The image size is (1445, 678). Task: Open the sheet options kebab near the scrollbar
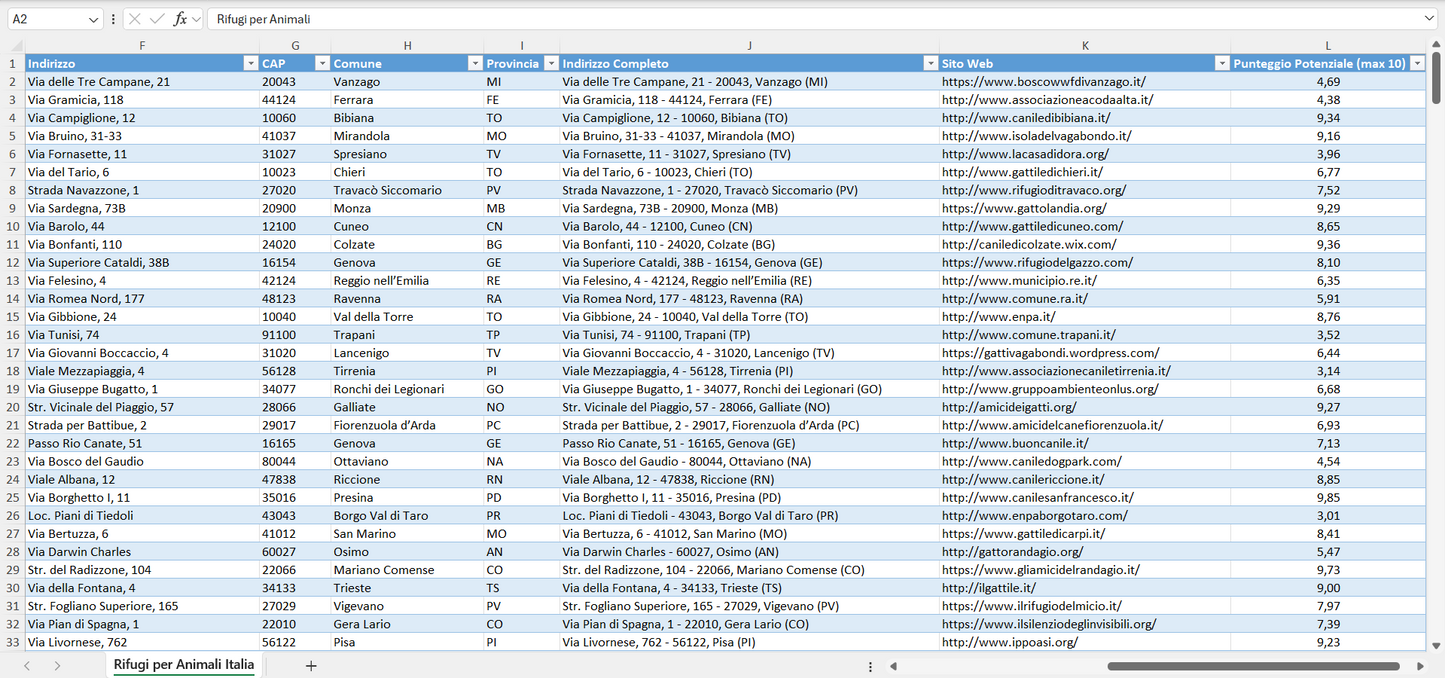coord(869,664)
